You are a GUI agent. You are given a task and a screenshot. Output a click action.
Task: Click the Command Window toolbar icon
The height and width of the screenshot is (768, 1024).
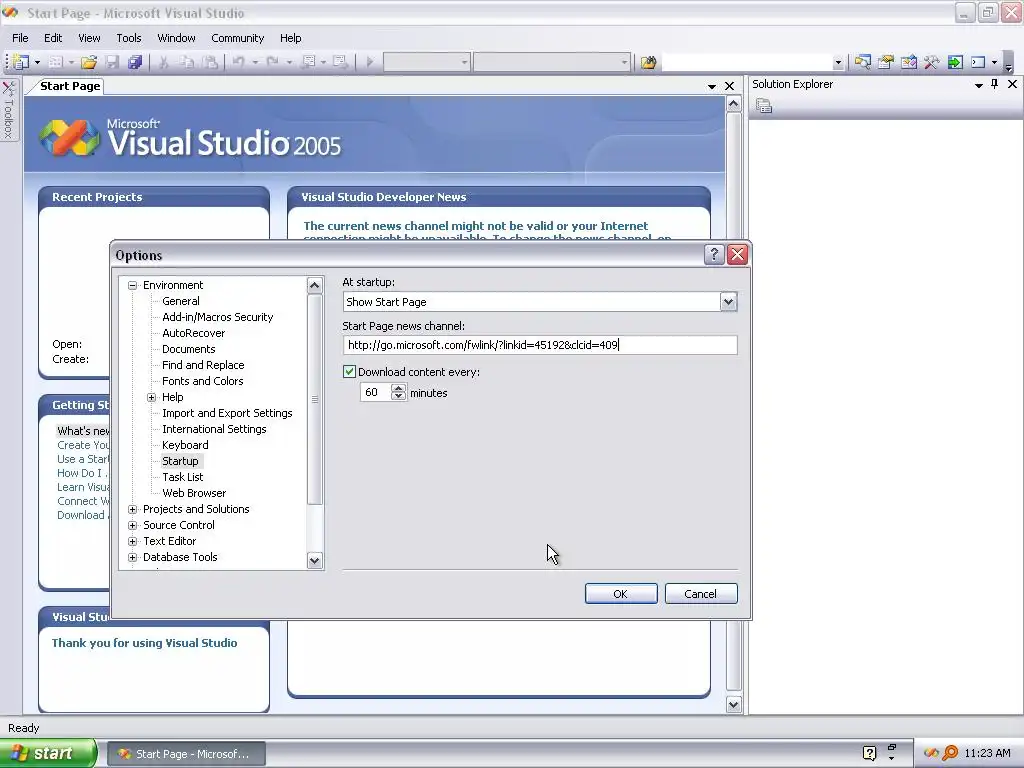(x=978, y=62)
